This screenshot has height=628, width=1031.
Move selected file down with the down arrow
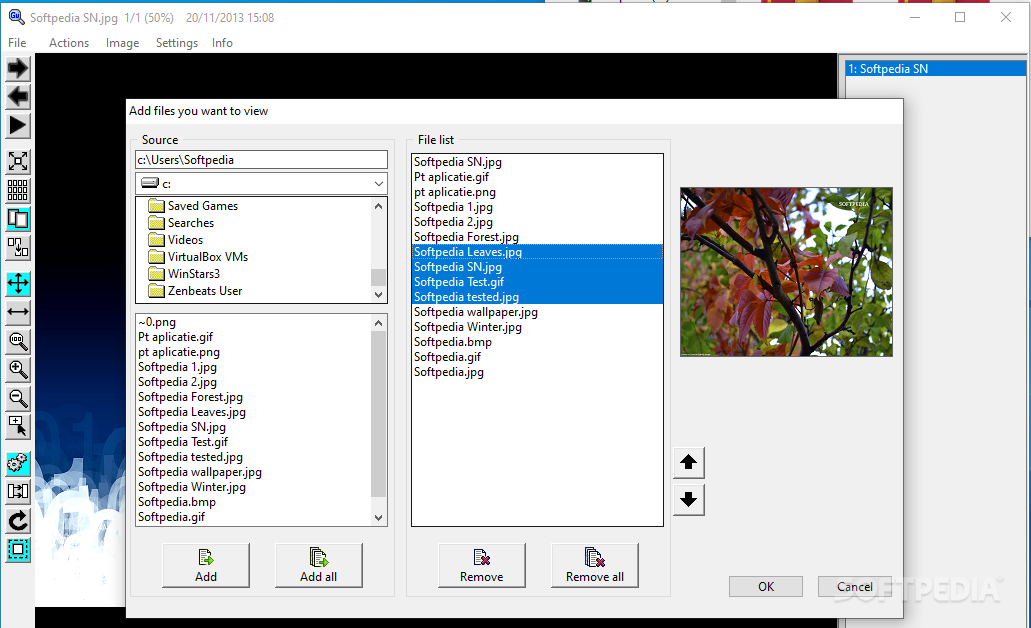pyautogui.click(x=688, y=500)
